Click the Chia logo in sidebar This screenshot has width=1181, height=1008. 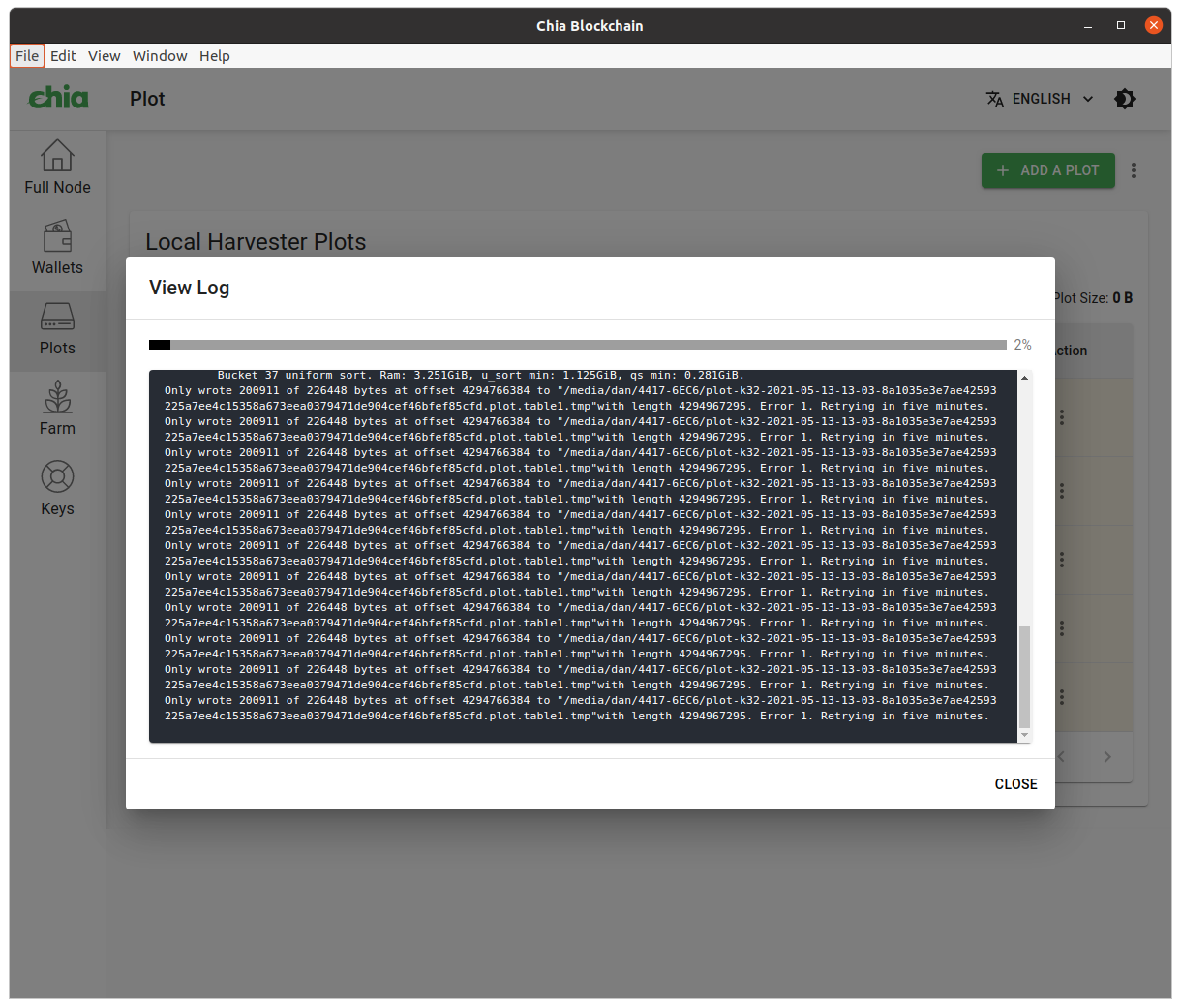pos(58,98)
